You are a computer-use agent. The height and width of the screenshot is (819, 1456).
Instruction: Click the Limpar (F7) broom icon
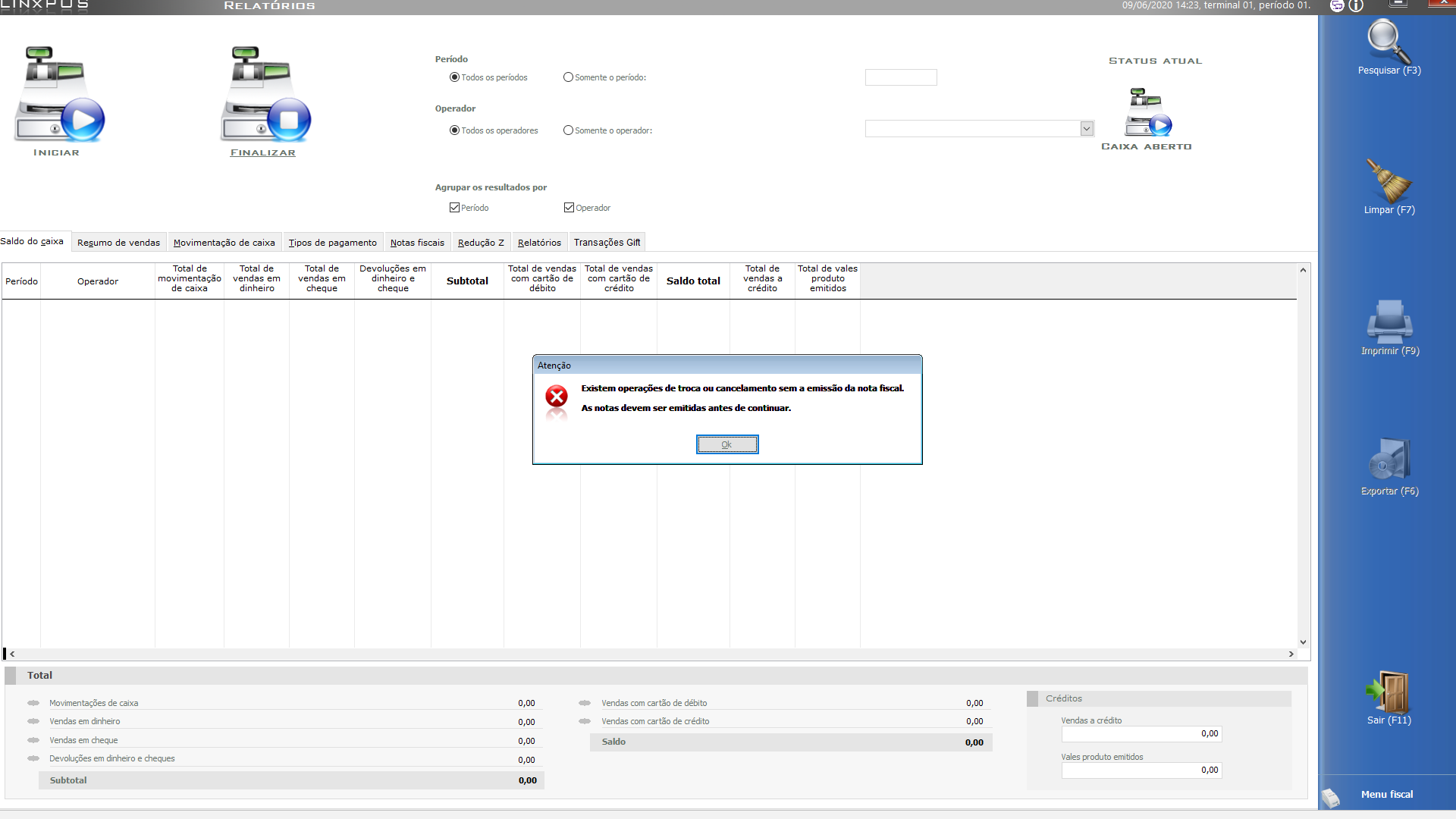[x=1389, y=180]
